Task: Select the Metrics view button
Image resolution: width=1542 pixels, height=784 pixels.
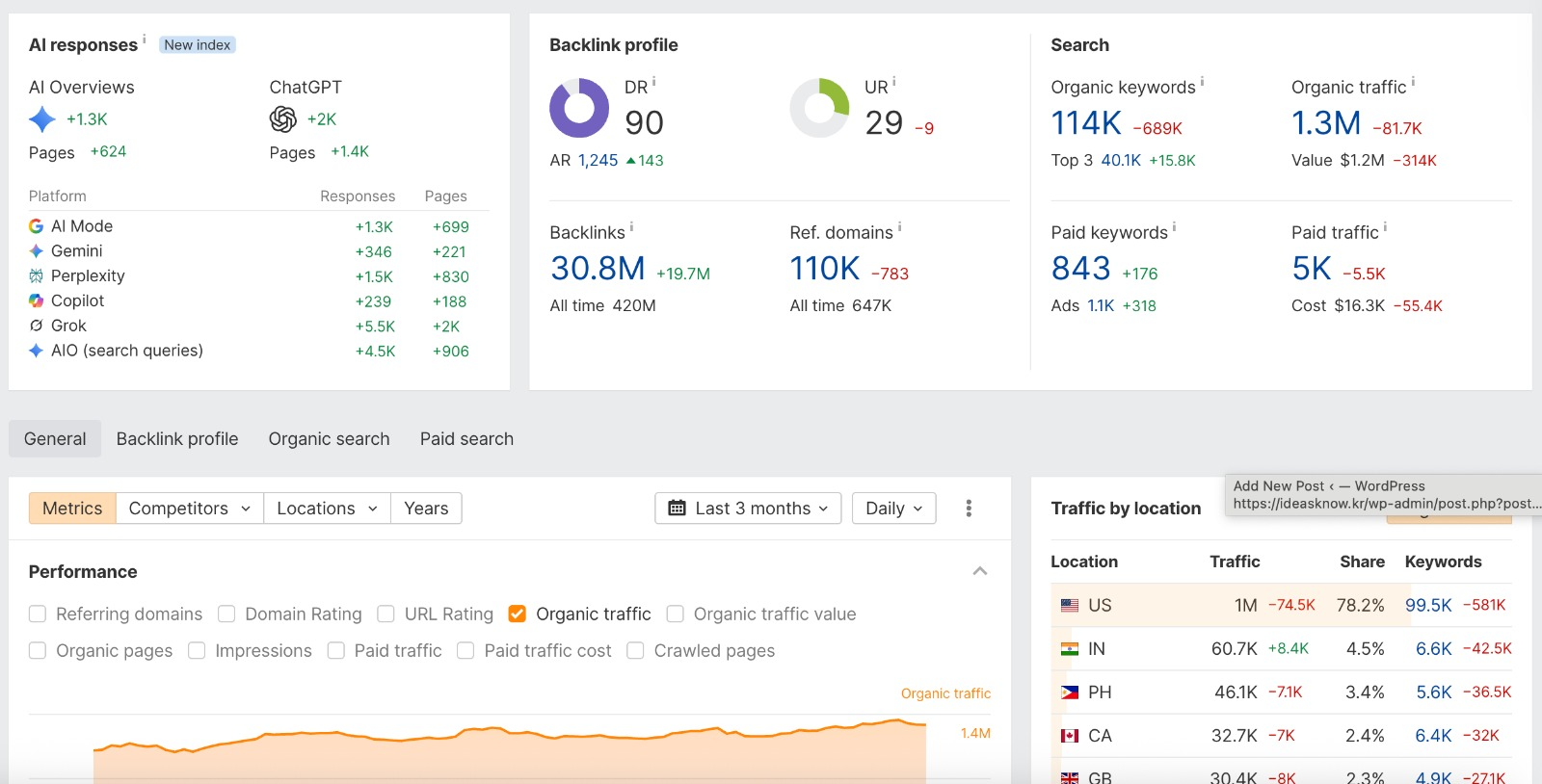Action: click(72, 509)
